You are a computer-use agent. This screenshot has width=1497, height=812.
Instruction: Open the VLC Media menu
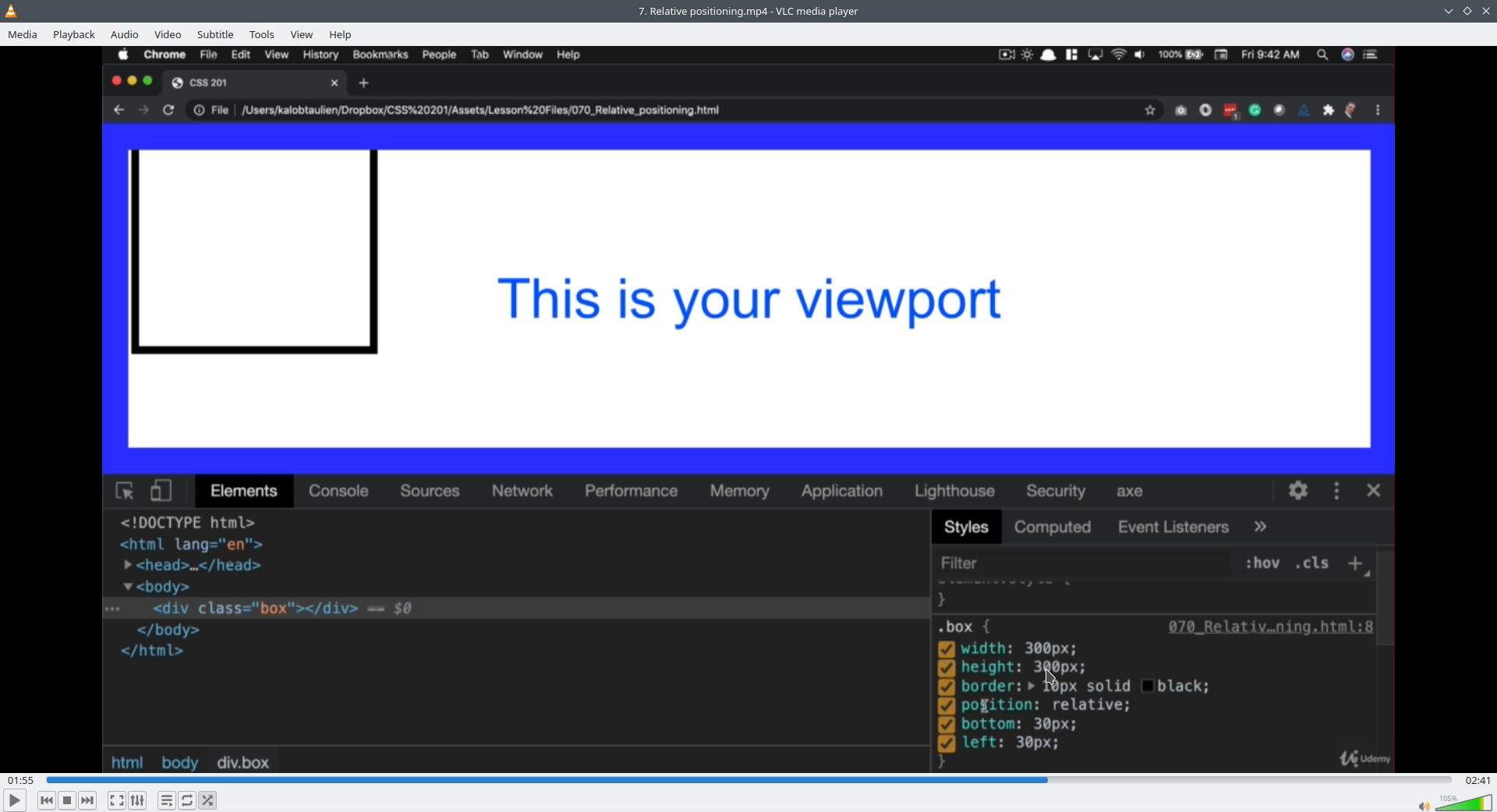tap(23, 34)
